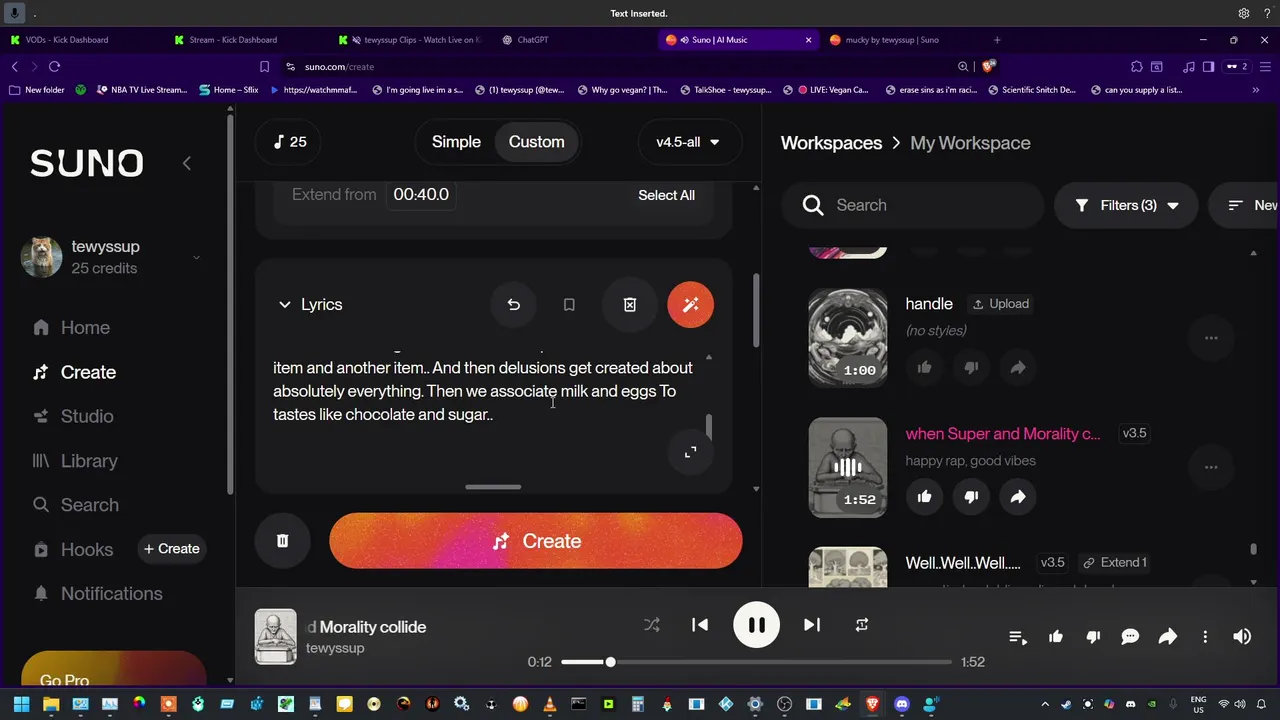
Task: Dislike the 'when Super and Morality' song
Action: (x=971, y=496)
